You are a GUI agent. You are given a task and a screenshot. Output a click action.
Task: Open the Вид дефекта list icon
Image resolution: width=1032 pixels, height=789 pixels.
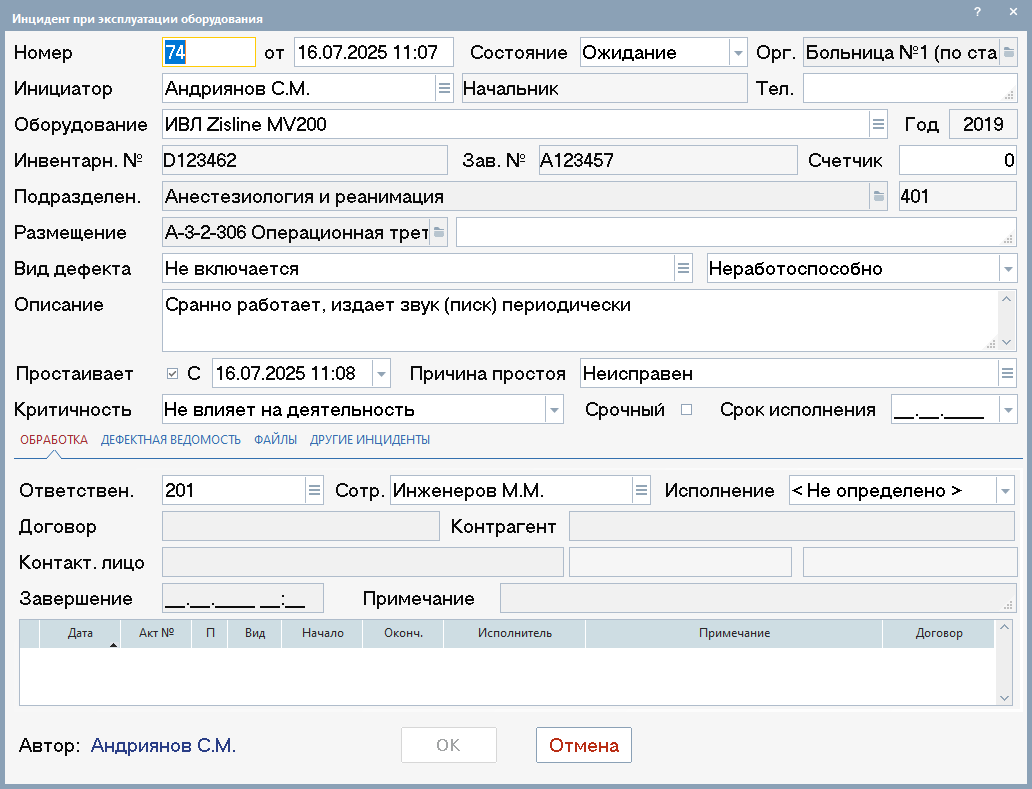[x=684, y=269]
